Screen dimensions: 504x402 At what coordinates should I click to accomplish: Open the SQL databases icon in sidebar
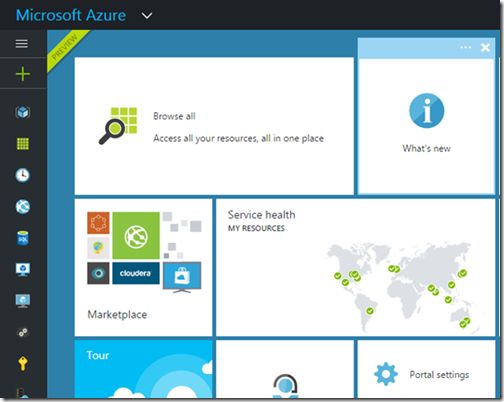coord(23,238)
